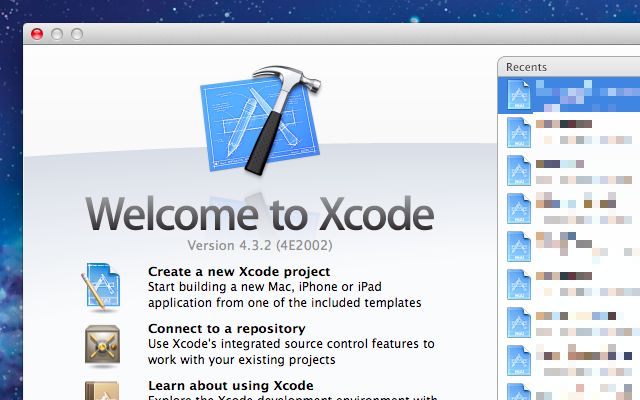Open "Learn about using Xcode" title
Screen dimensions: 640x400
pos(231,385)
